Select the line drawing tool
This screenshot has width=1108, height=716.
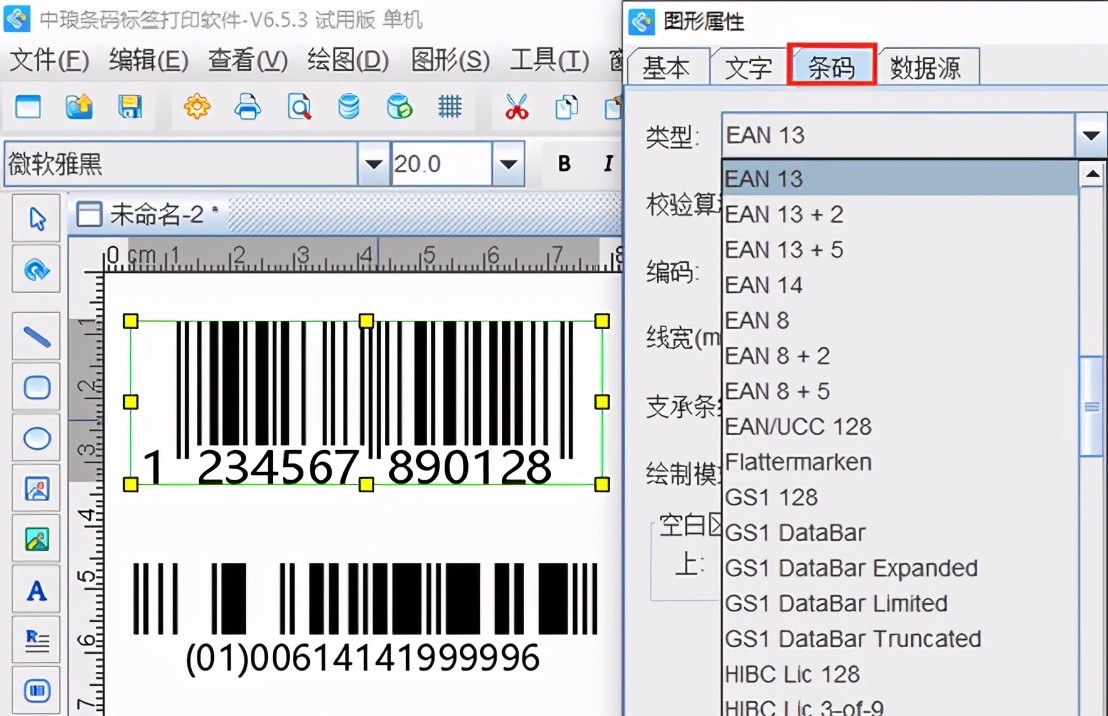coord(37,337)
